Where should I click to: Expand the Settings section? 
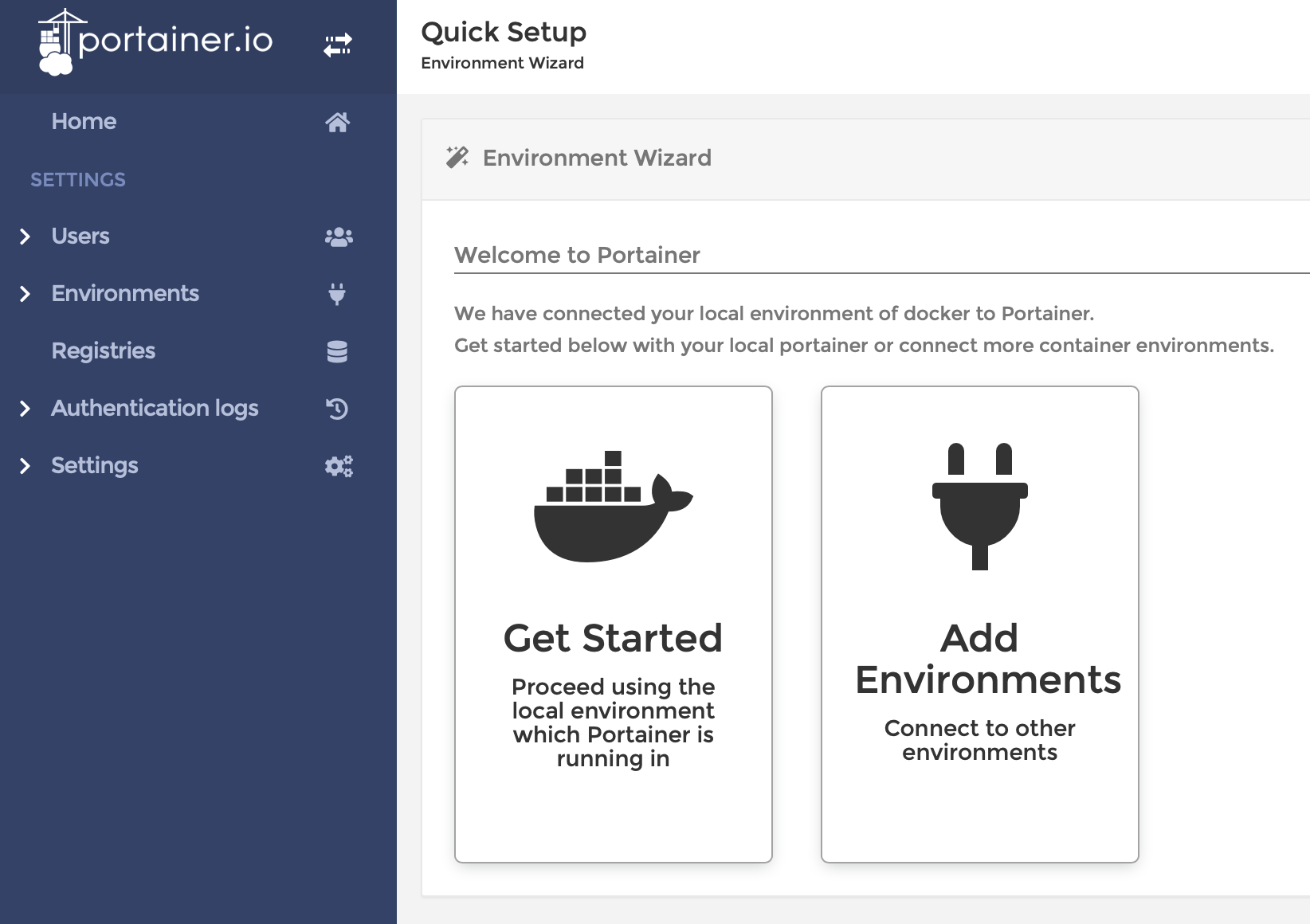point(25,465)
